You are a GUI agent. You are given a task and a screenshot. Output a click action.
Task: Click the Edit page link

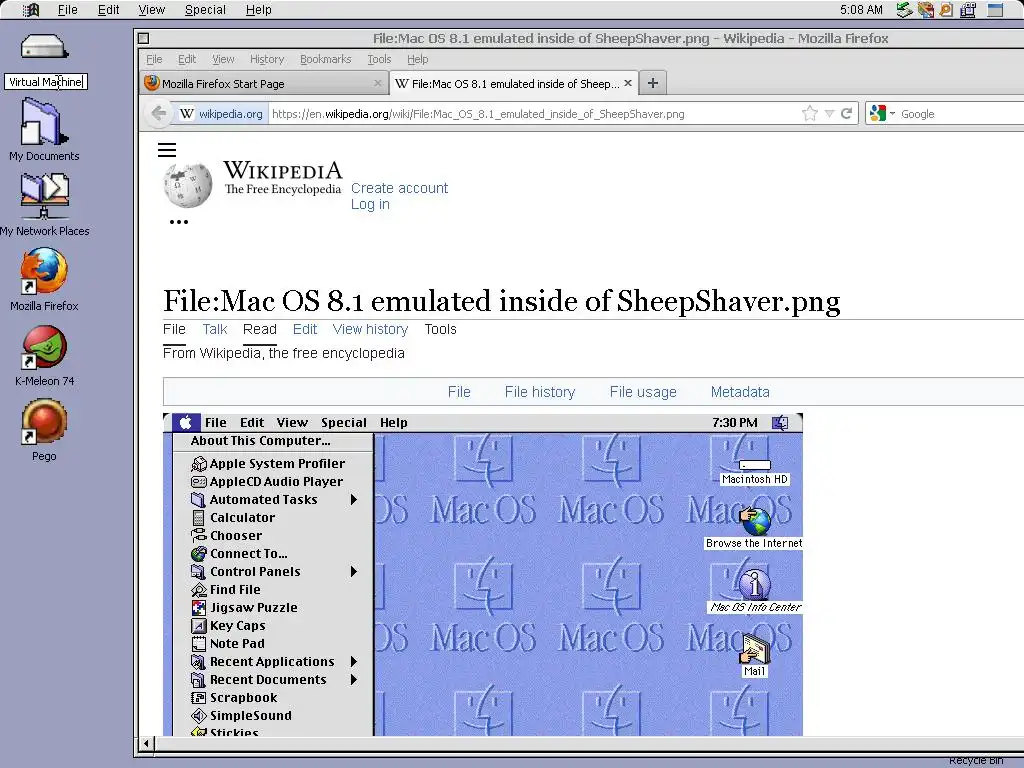pyautogui.click(x=304, y=329)
